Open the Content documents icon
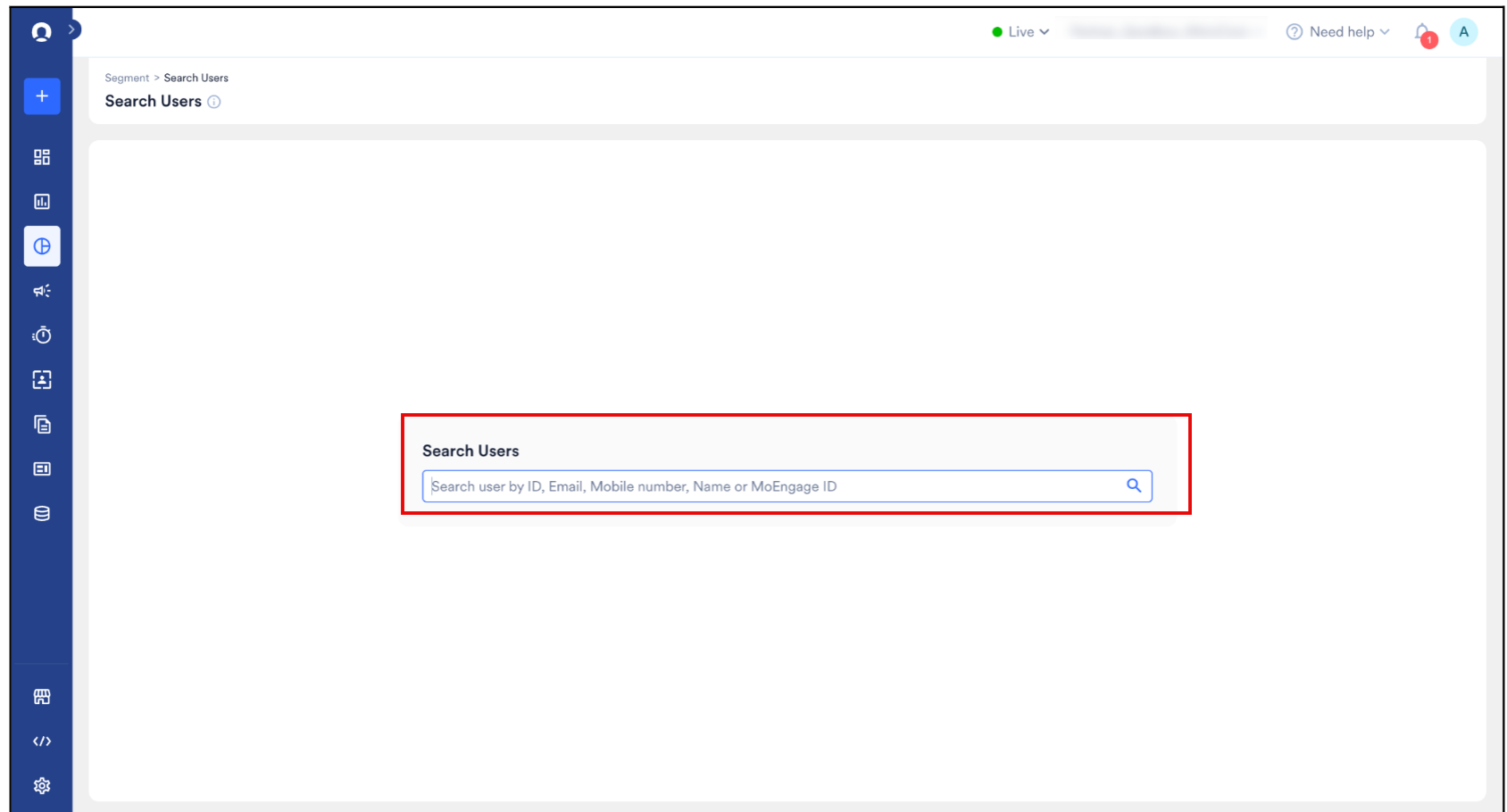Viewport: 1507px width, 812px height. pyautogui.click(x=42, y=425)
